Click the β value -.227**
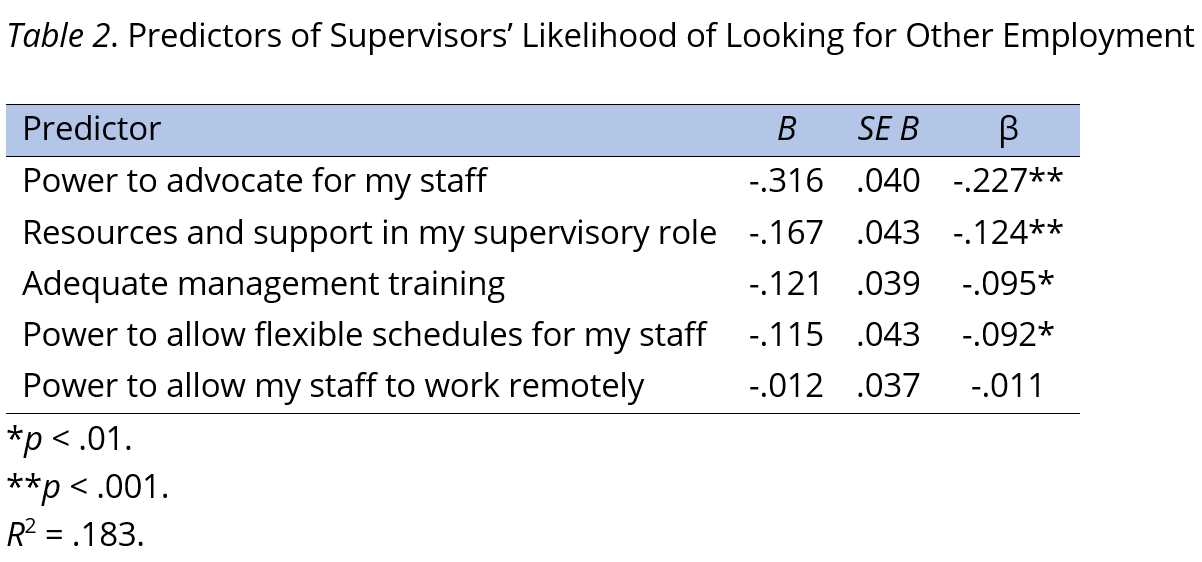This screenshot has width=1202, height=562. pos(1008,181)
